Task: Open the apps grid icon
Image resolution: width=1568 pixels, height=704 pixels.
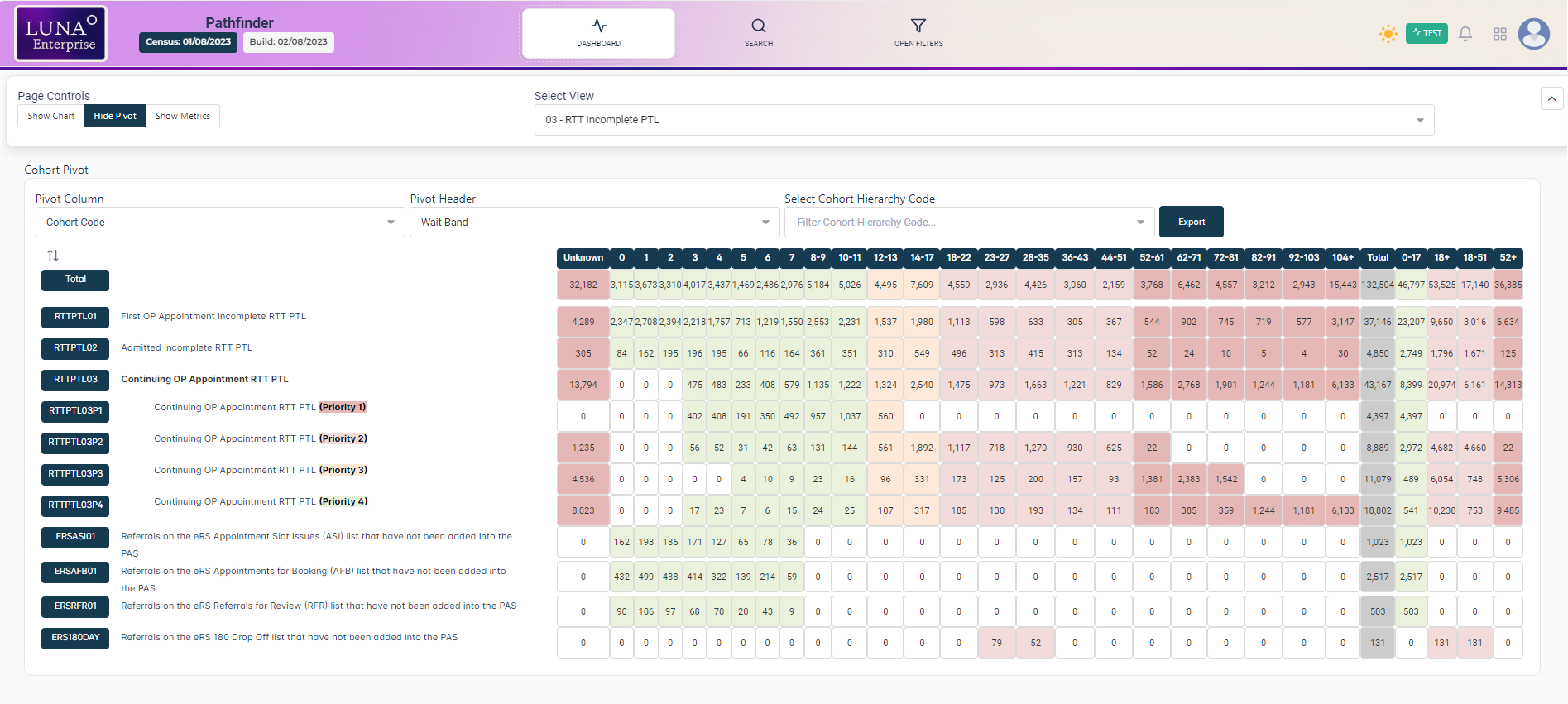Action: pos(1499,34)
